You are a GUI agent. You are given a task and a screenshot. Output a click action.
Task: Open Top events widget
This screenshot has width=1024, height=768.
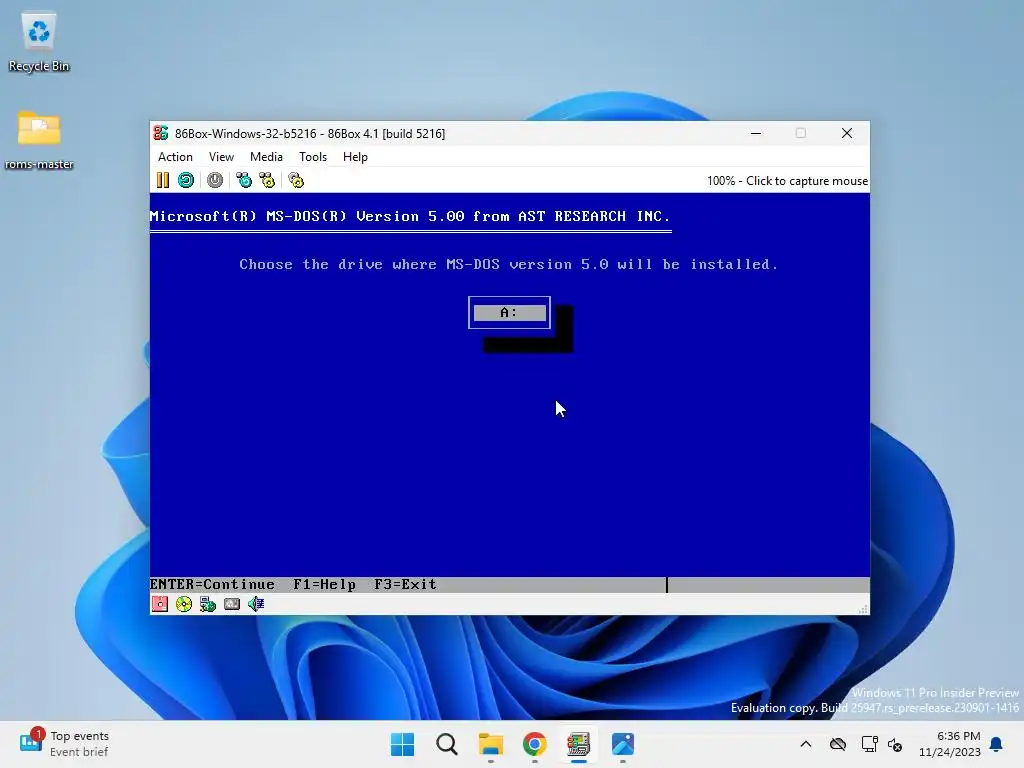[64, 744]
